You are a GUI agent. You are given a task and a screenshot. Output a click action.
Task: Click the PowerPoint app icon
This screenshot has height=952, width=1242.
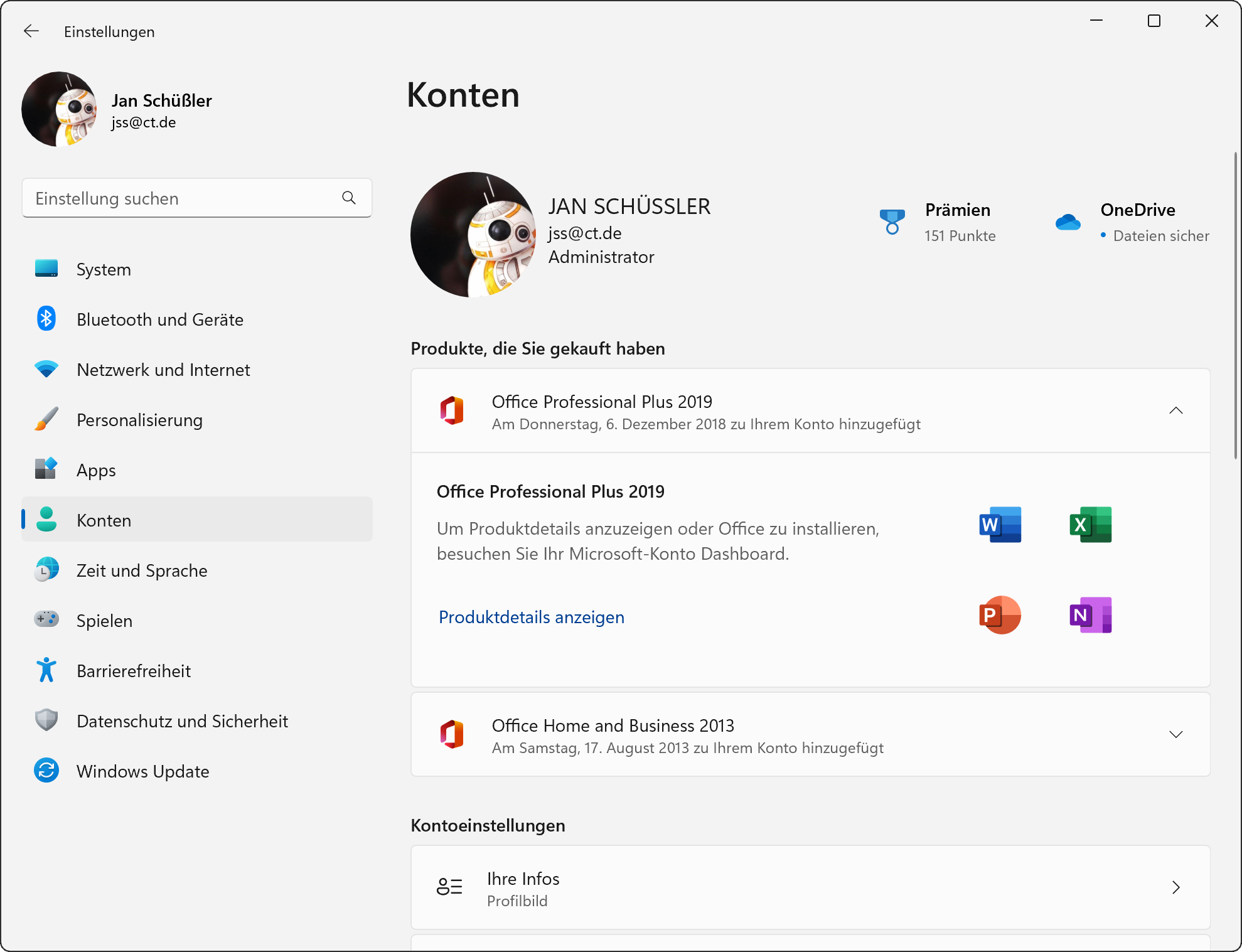1000,615
